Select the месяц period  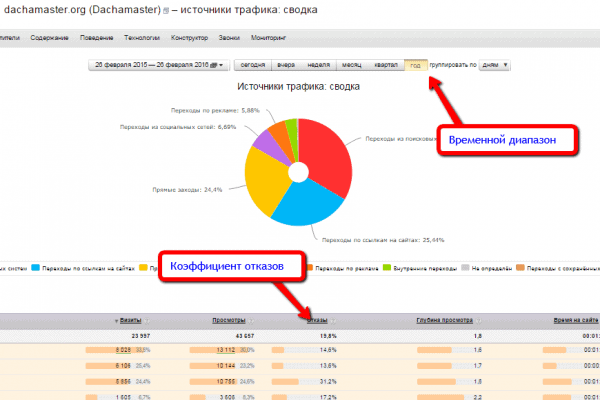pos(352,65)
